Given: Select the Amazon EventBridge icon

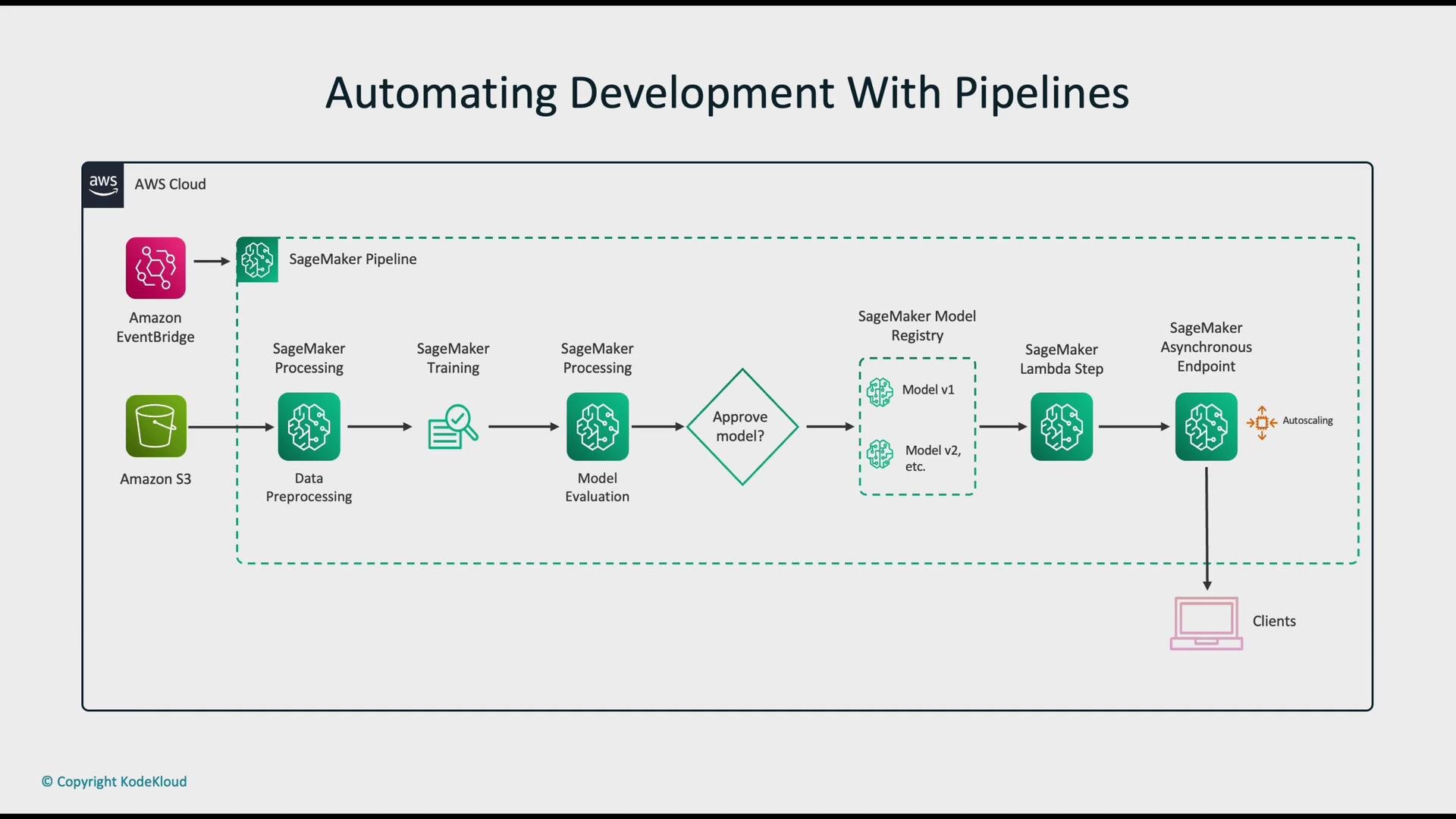Looking at the screenshot, I should coord(155,268).
